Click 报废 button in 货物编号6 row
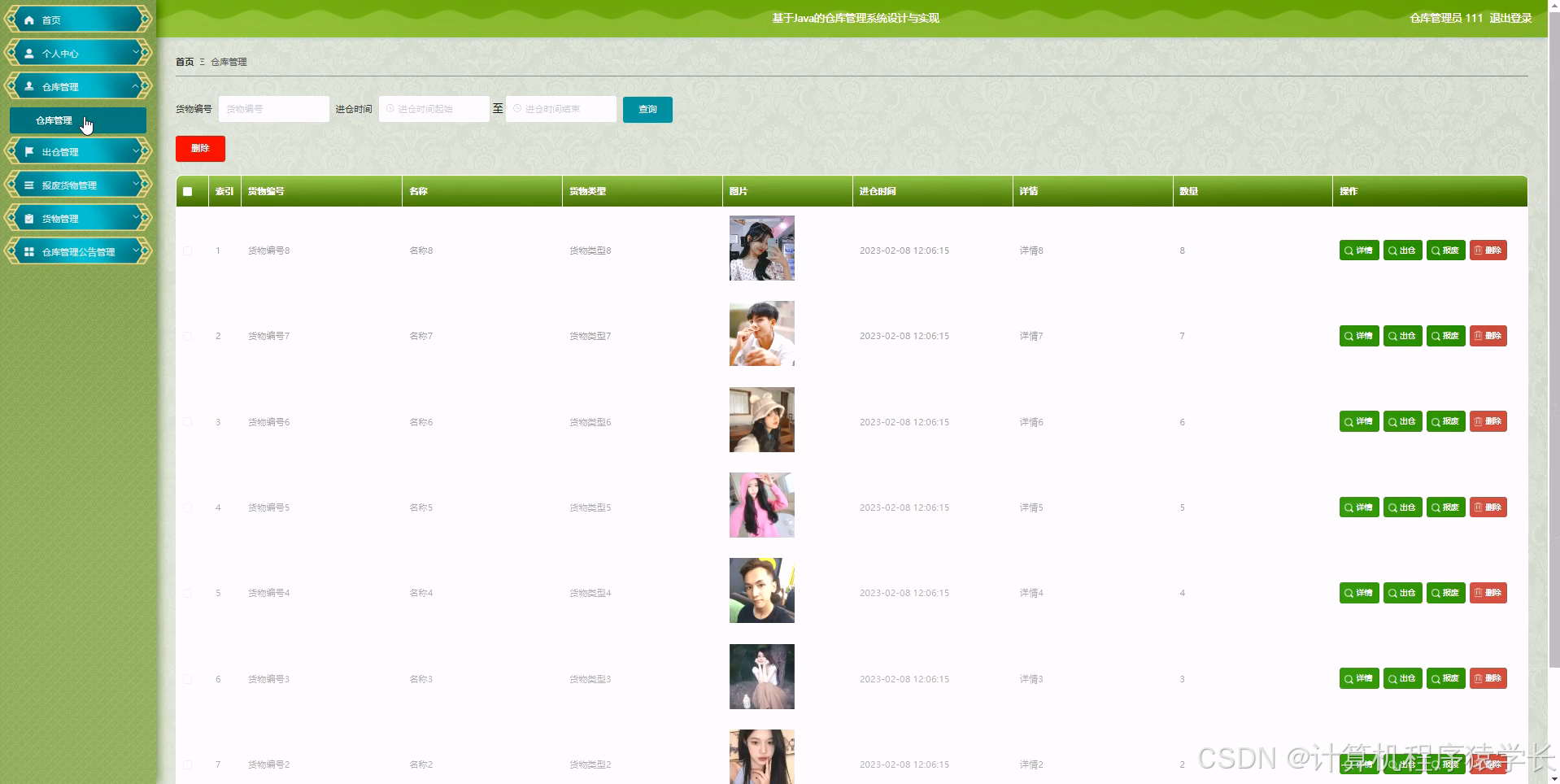This screenshot has height=784, width=1560. (1445, 421)
